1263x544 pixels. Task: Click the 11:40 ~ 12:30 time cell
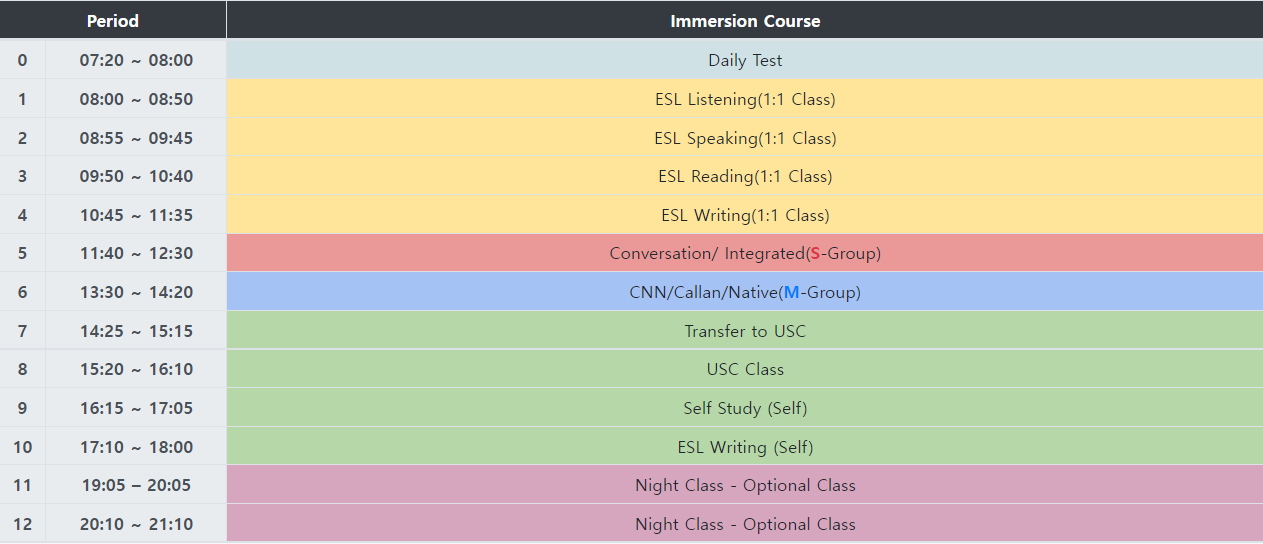136,253
